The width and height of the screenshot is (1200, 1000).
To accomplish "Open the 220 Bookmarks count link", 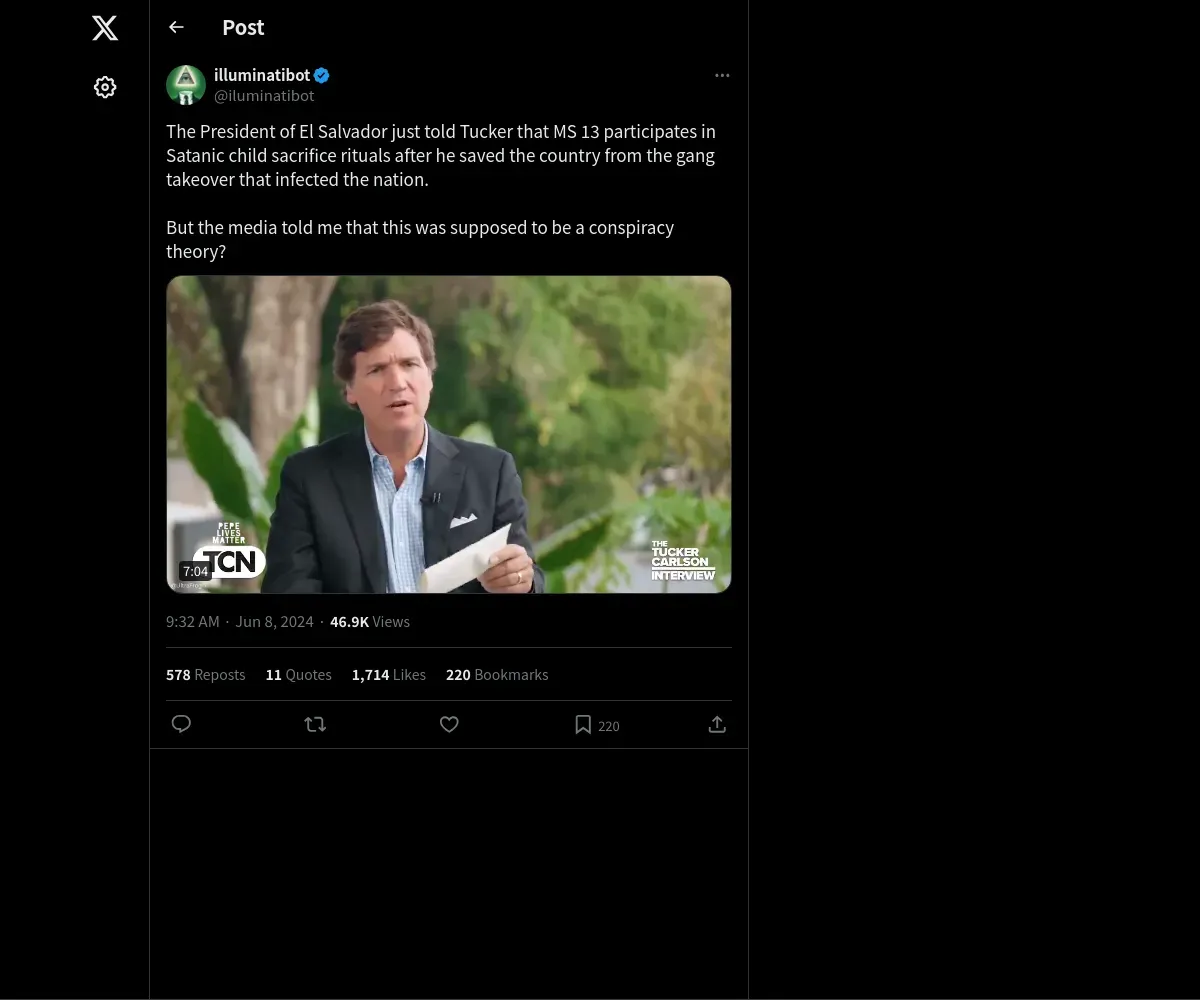I will (x=497, y=675).
